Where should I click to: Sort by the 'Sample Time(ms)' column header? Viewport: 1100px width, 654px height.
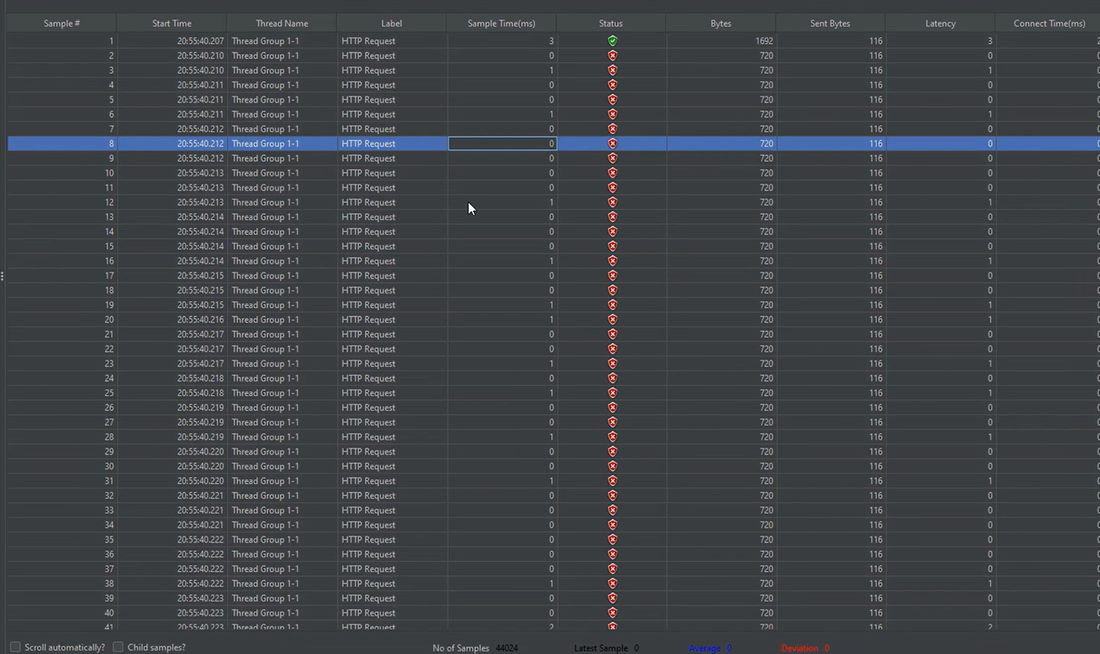click(x=502, y=23)
